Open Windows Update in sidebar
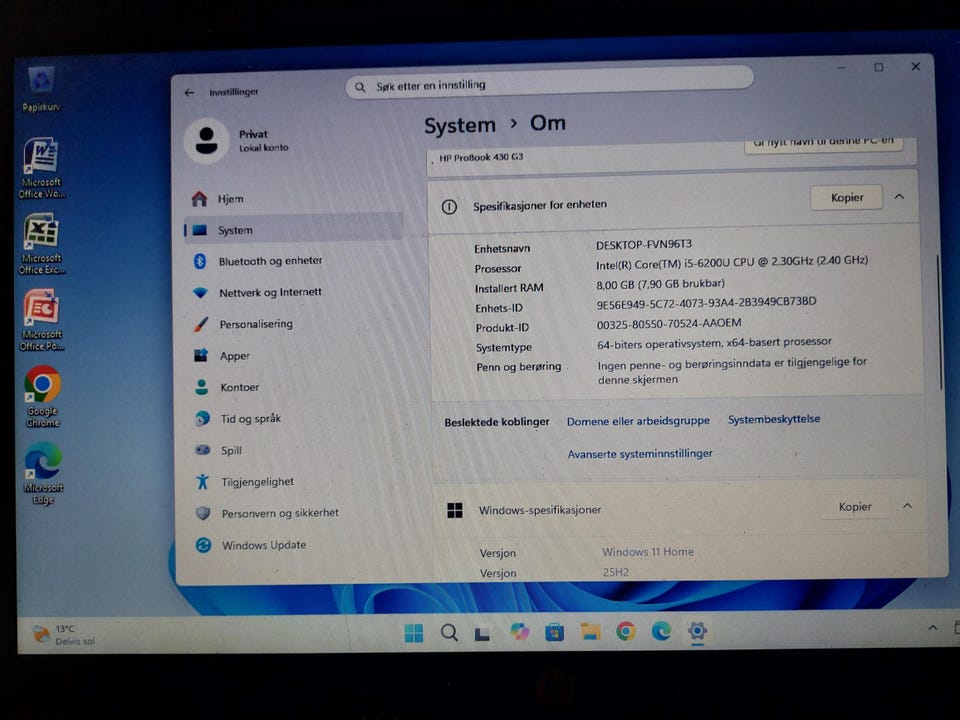The width and height of the screenshot is (960, 720). click(x=263, y=545)
